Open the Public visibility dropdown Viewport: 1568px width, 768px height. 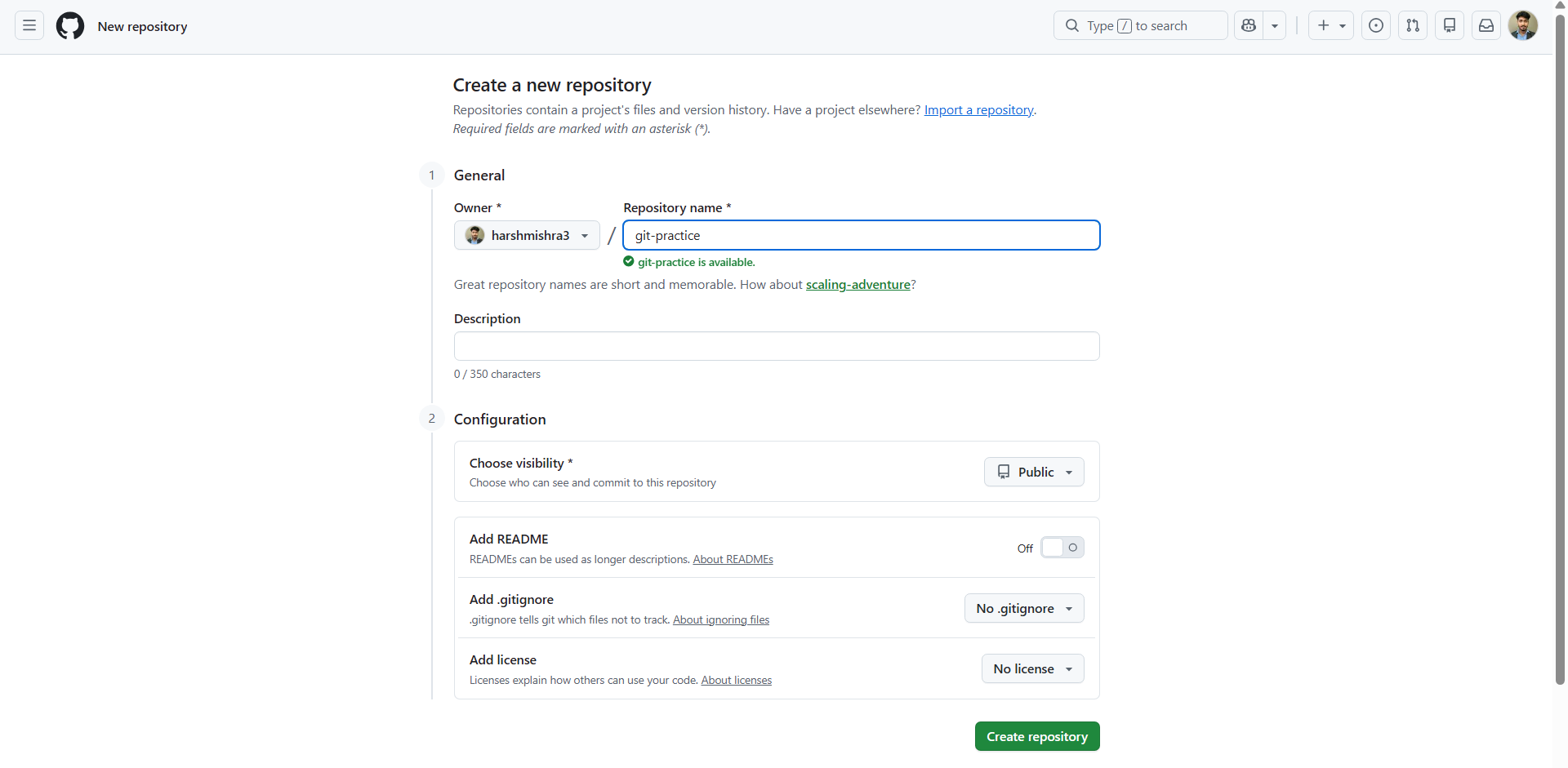(1034, 472)
